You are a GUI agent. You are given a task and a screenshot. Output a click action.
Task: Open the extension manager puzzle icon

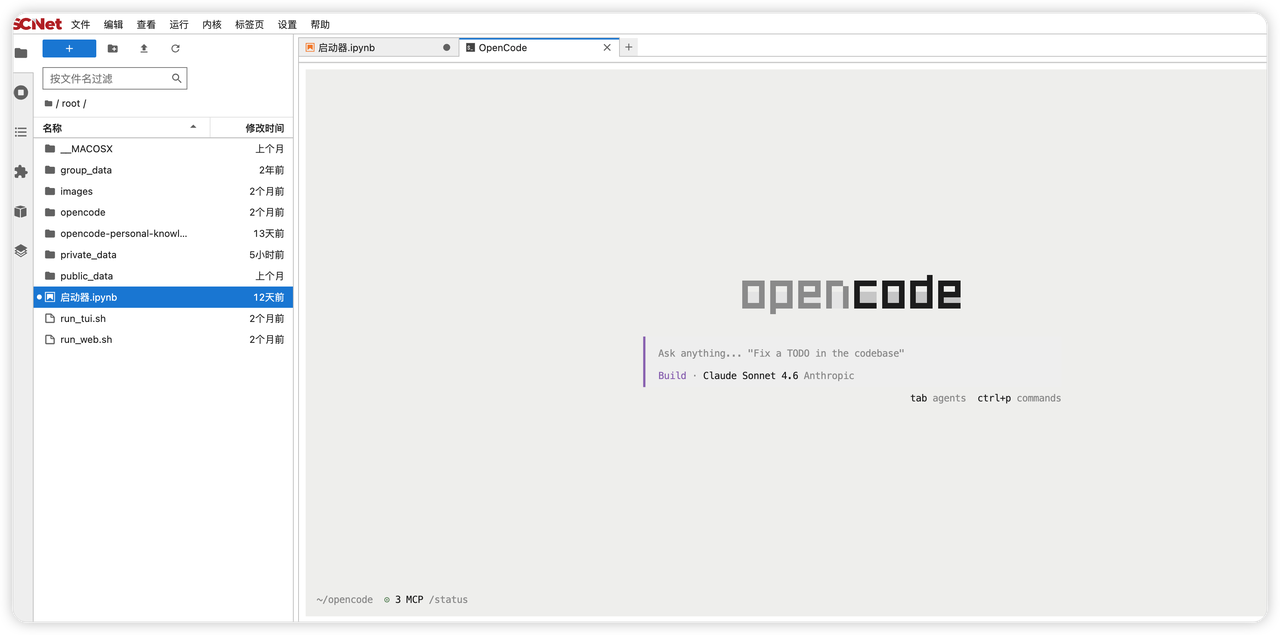(20, 172)
